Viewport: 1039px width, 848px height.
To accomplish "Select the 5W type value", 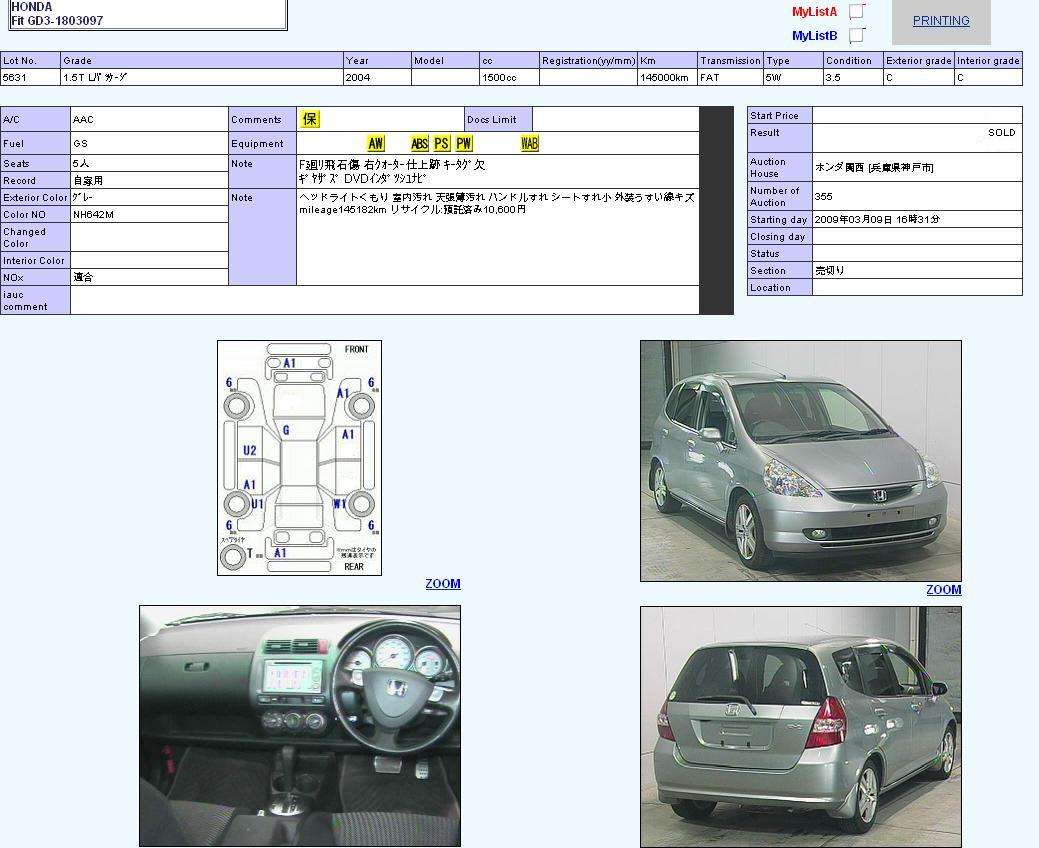I will (x=774, y=78).
